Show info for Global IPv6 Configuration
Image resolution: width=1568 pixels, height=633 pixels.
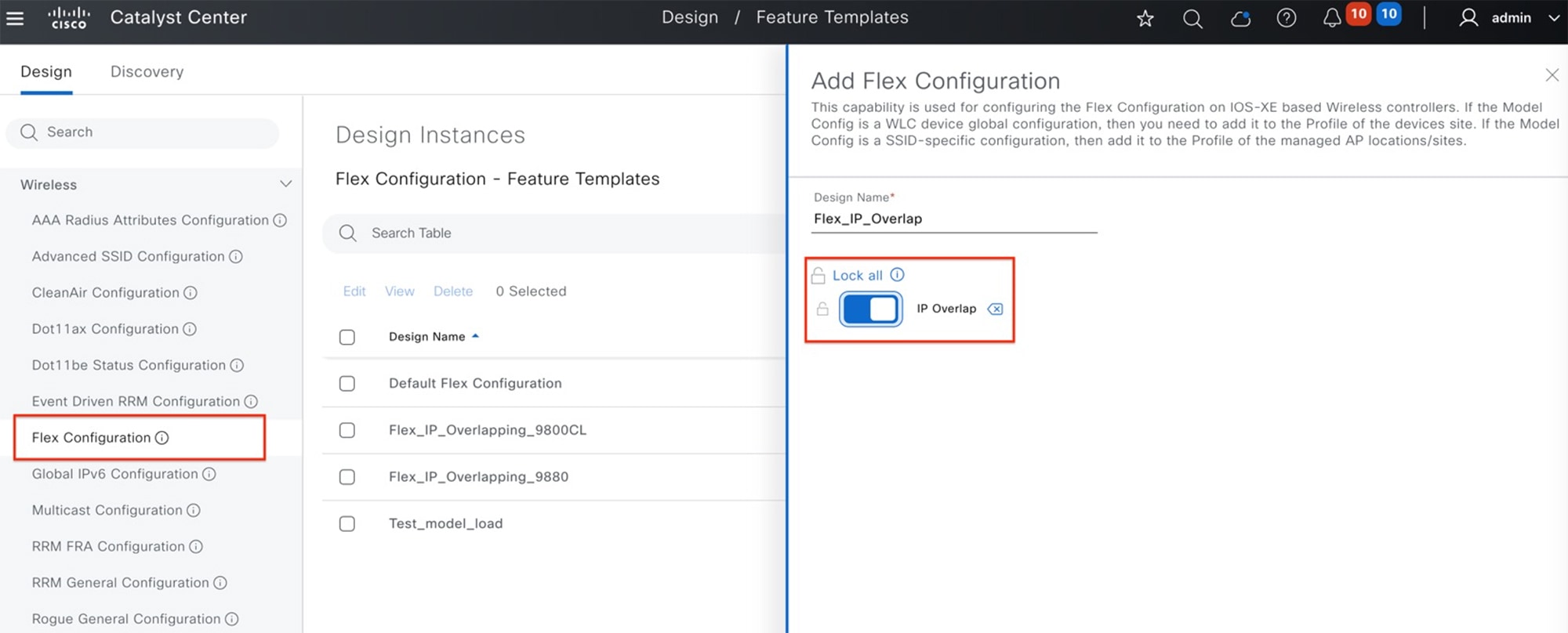[209, 474]
